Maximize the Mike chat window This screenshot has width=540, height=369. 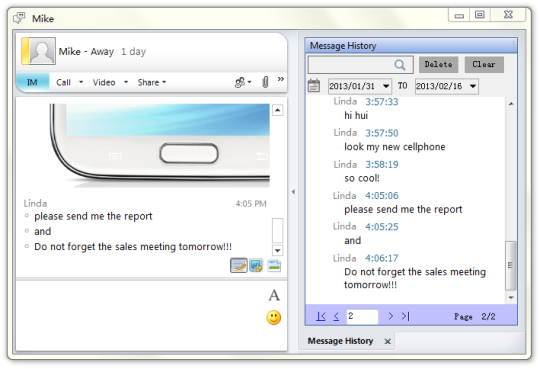(480, 15)
